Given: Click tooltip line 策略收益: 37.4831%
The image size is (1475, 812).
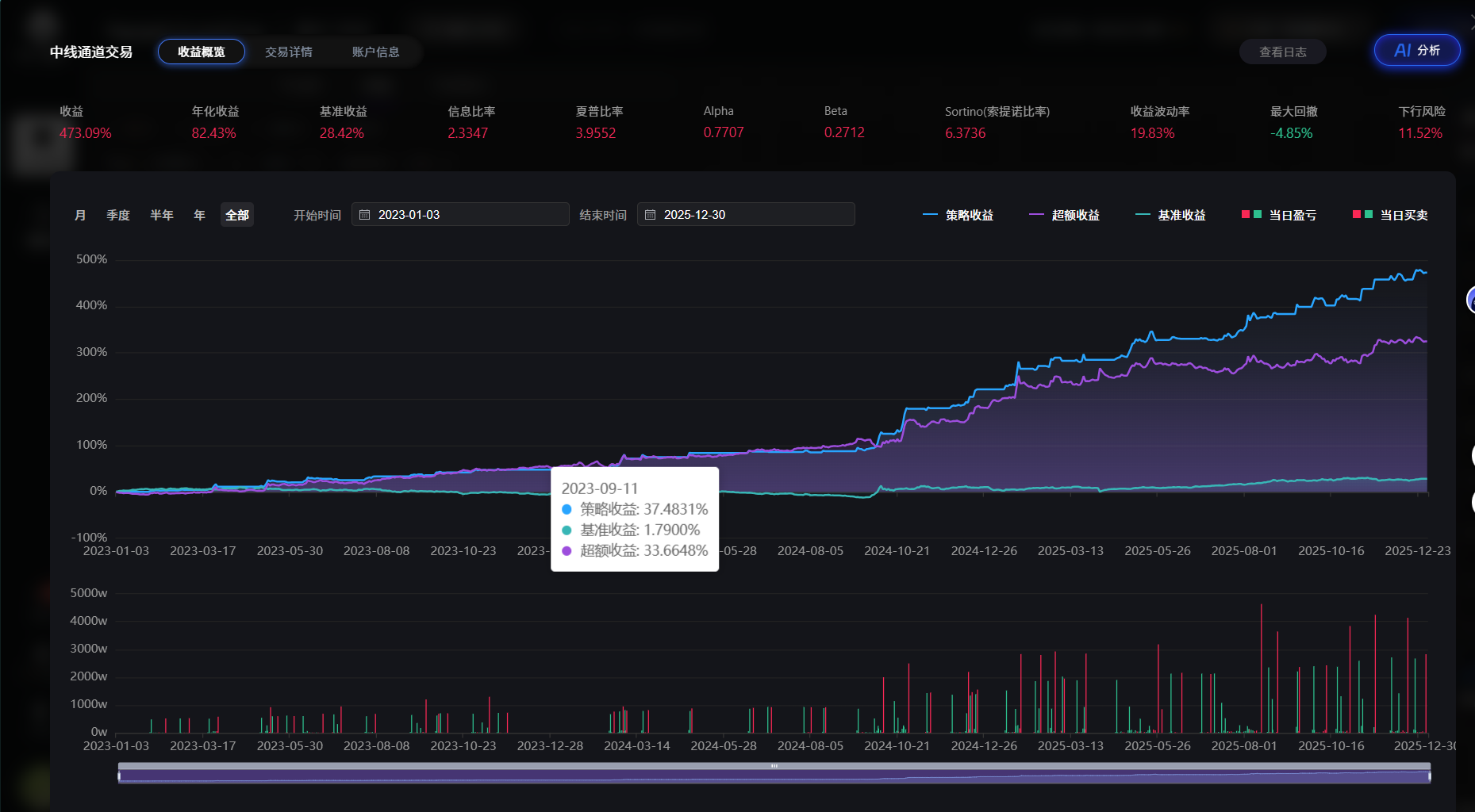Looking at the screenshot, I should coord(635,509).
